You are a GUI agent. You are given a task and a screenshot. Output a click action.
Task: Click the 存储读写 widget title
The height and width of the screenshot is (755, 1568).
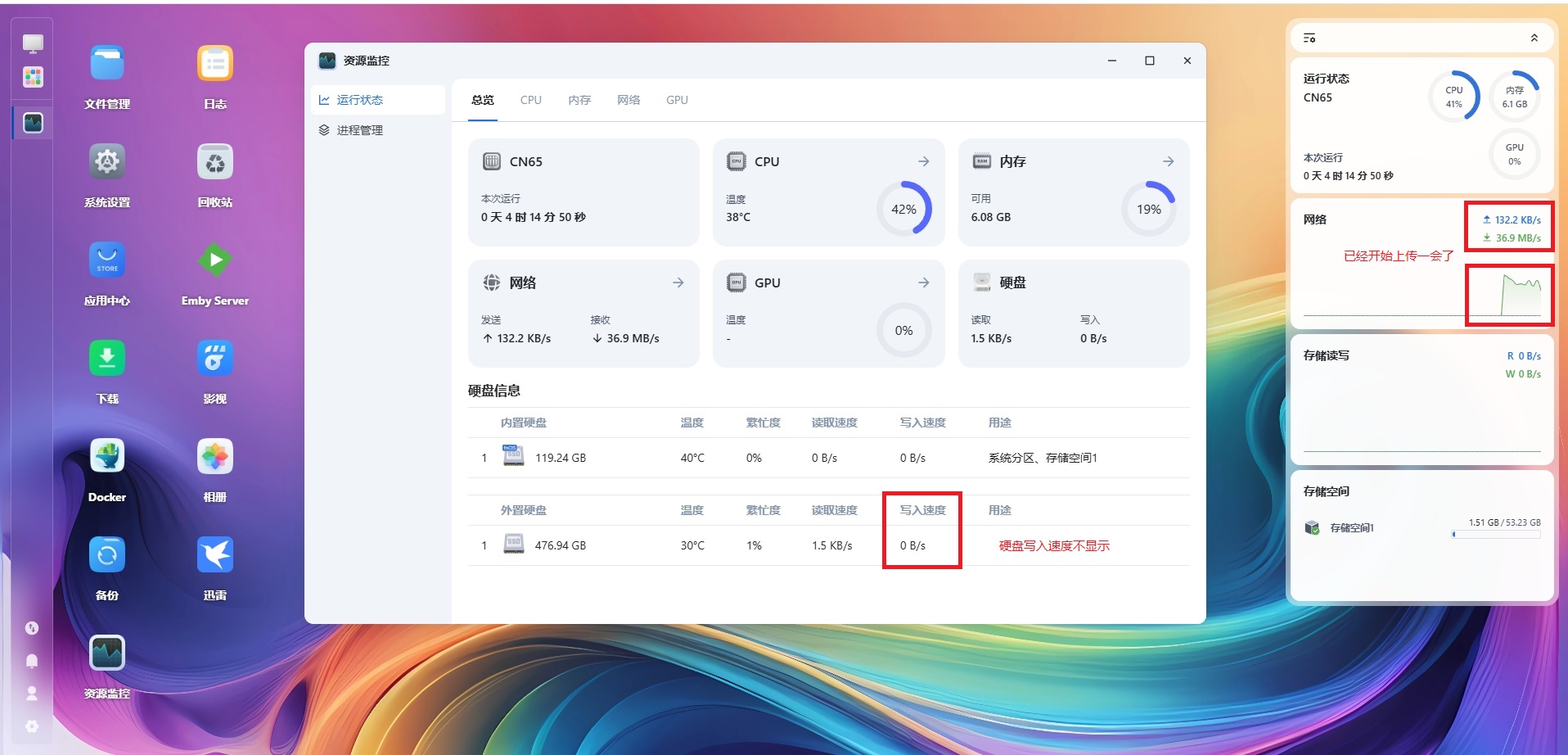point(1327,355)
